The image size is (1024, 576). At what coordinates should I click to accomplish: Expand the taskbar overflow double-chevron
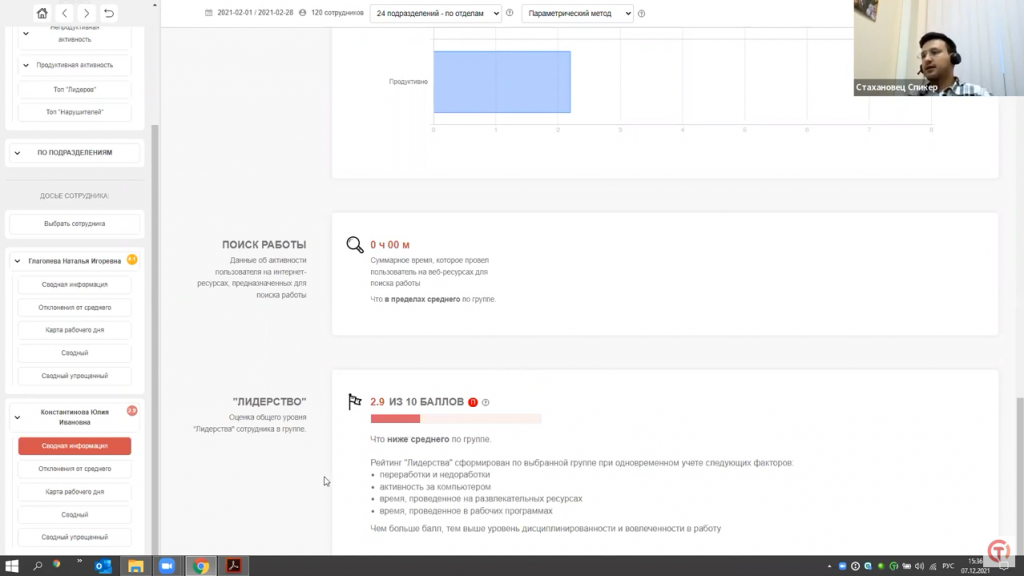coord(80,562)
